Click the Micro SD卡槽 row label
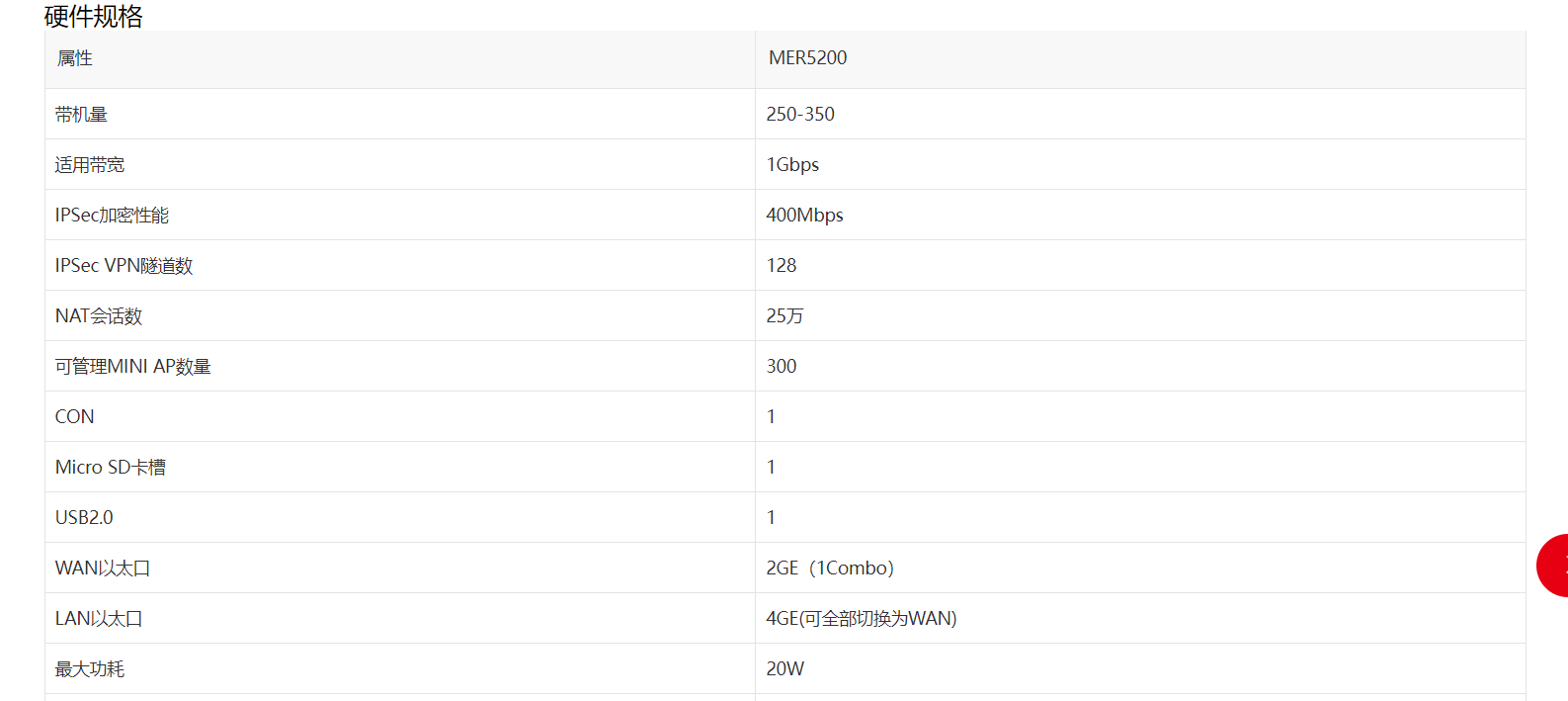The width and height of the screenshot is (1568, 701). pyautogui.click(x=111, y=468)
